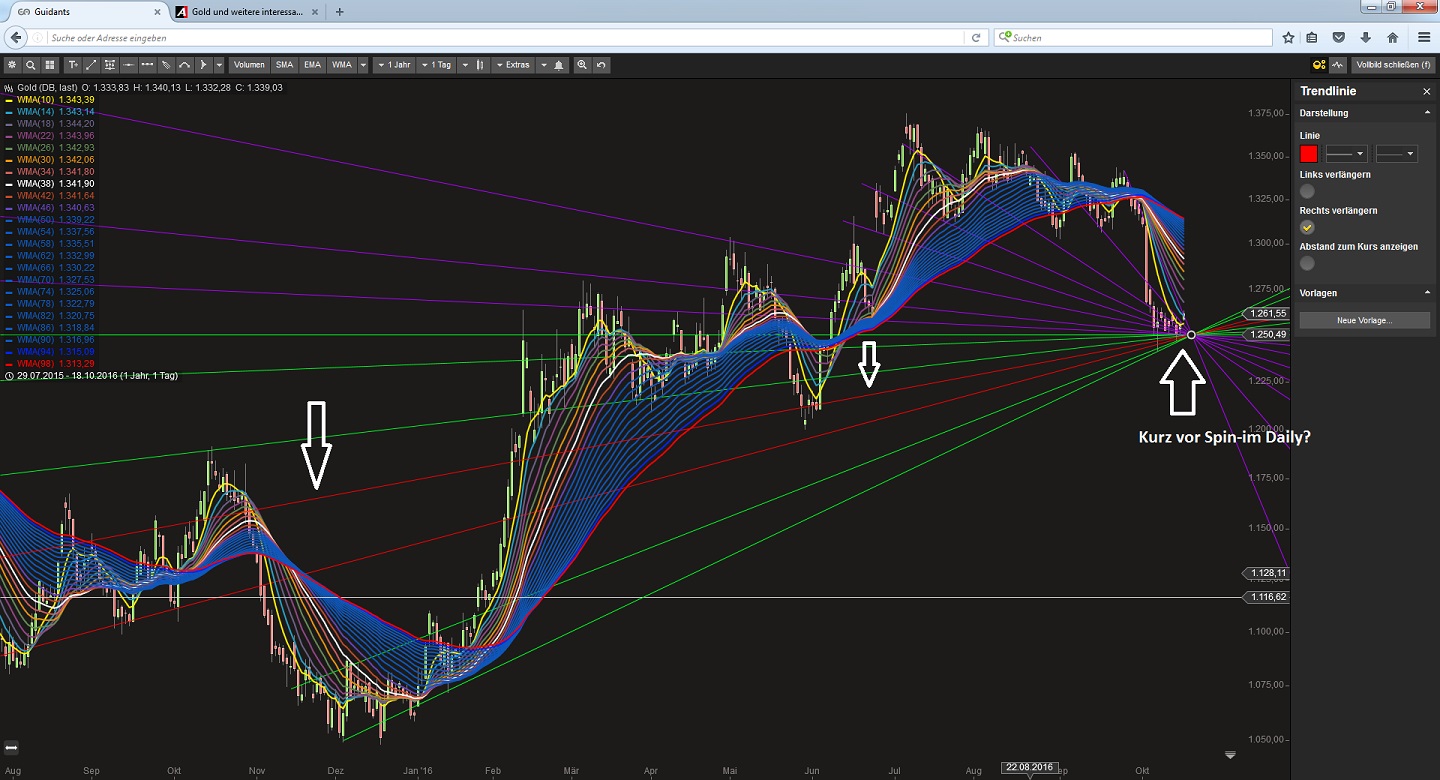Open the Firefox downloads arrow
The width and height of the screenshot is (1440, 780).
click(1366, 38)
